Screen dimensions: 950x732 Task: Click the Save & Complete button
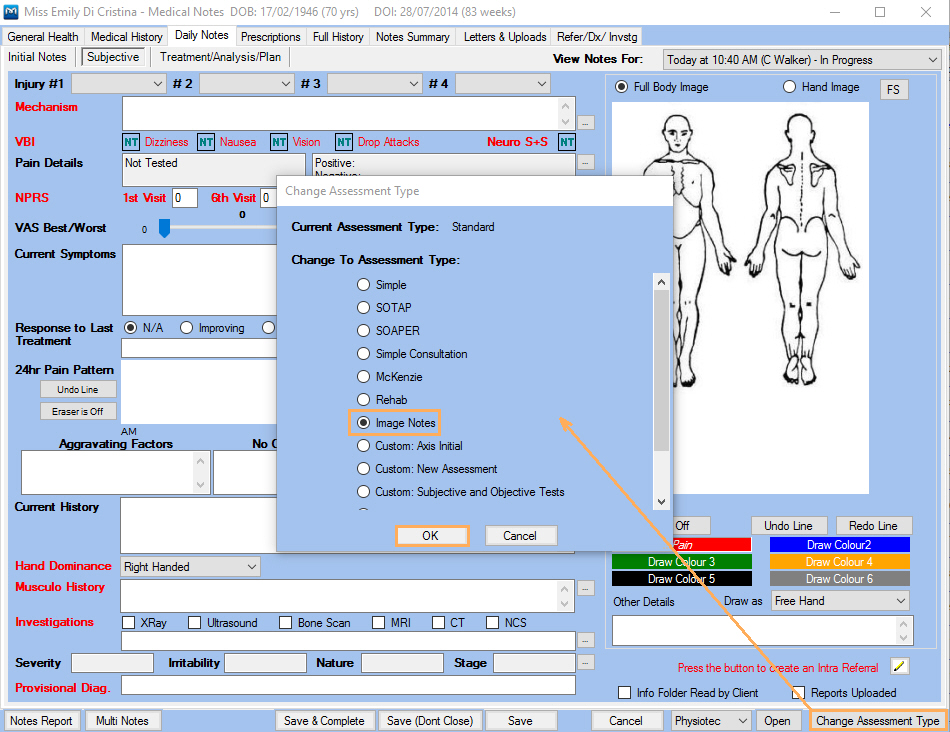[324, 720]
